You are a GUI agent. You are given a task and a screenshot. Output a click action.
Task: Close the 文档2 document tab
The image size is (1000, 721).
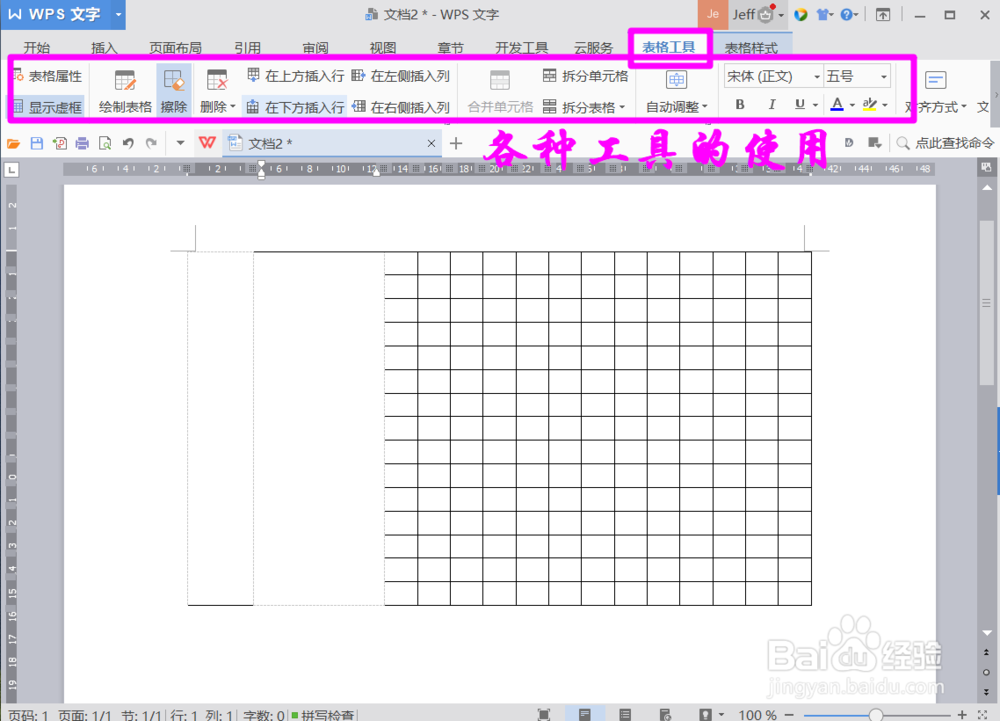(431, 143)
